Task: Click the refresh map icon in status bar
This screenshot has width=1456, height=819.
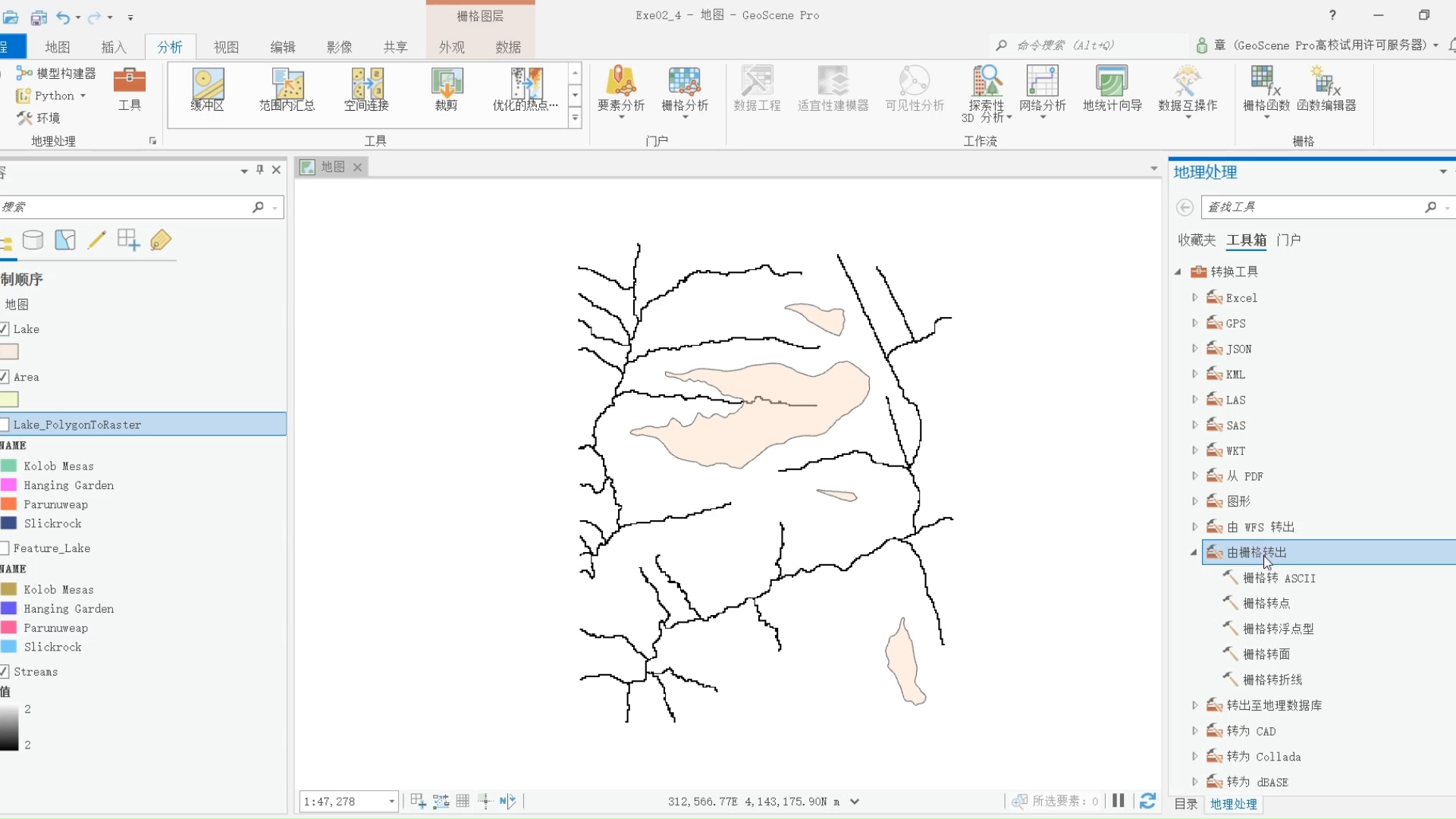Action: click(1147, 801)
